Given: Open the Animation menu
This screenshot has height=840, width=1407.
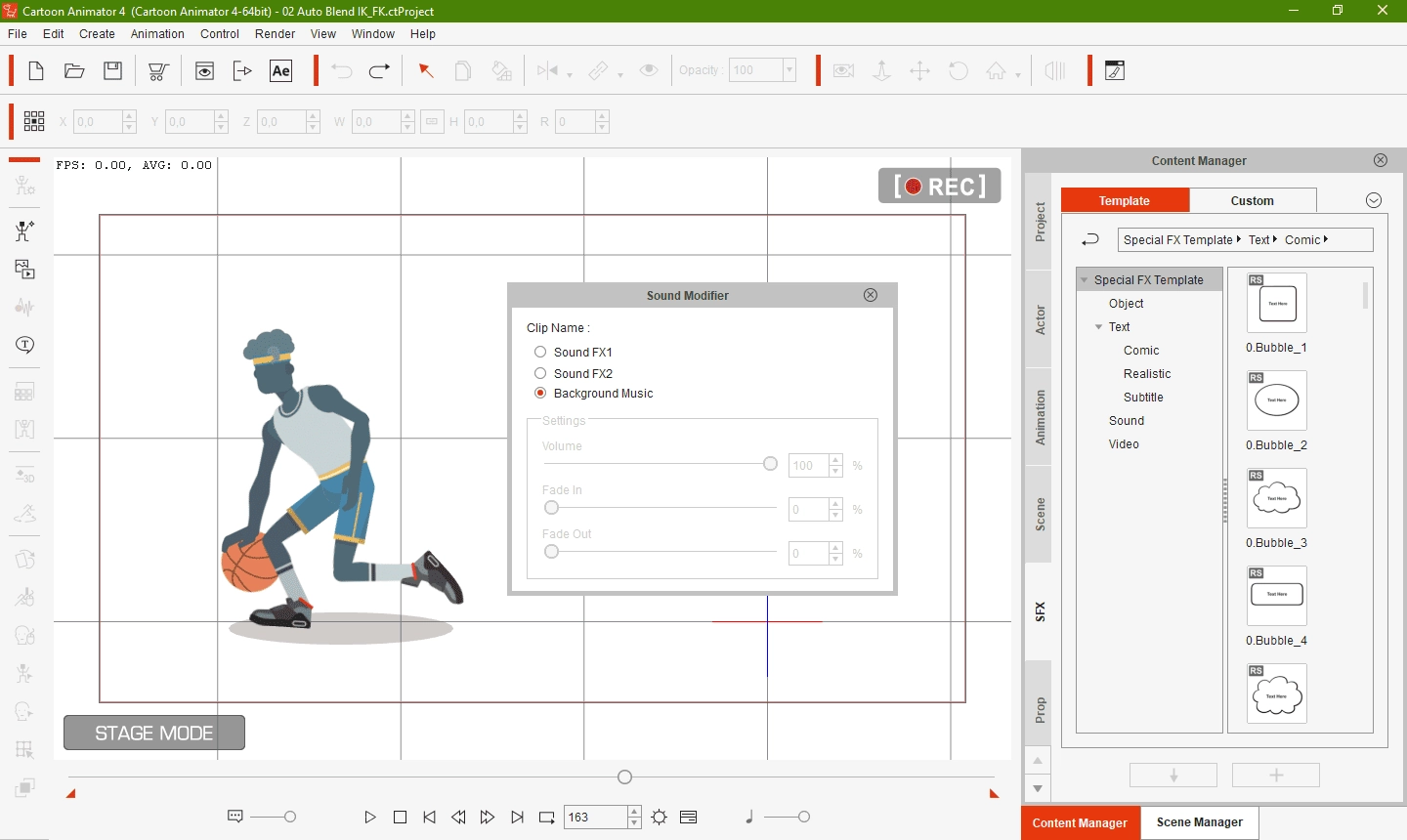Looking at the screenshot, I should click(x=157, y=33).
